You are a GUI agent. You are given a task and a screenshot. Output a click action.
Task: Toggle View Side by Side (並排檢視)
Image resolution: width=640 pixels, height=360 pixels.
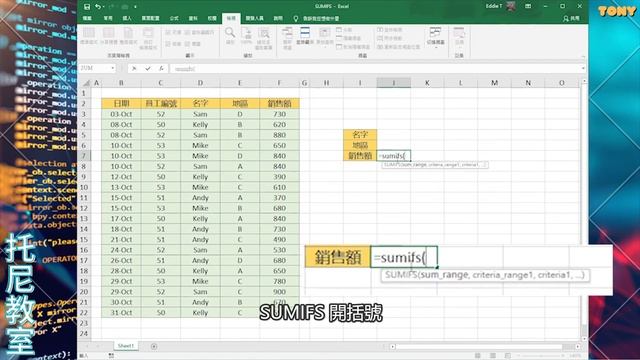[x=389, y=30]
